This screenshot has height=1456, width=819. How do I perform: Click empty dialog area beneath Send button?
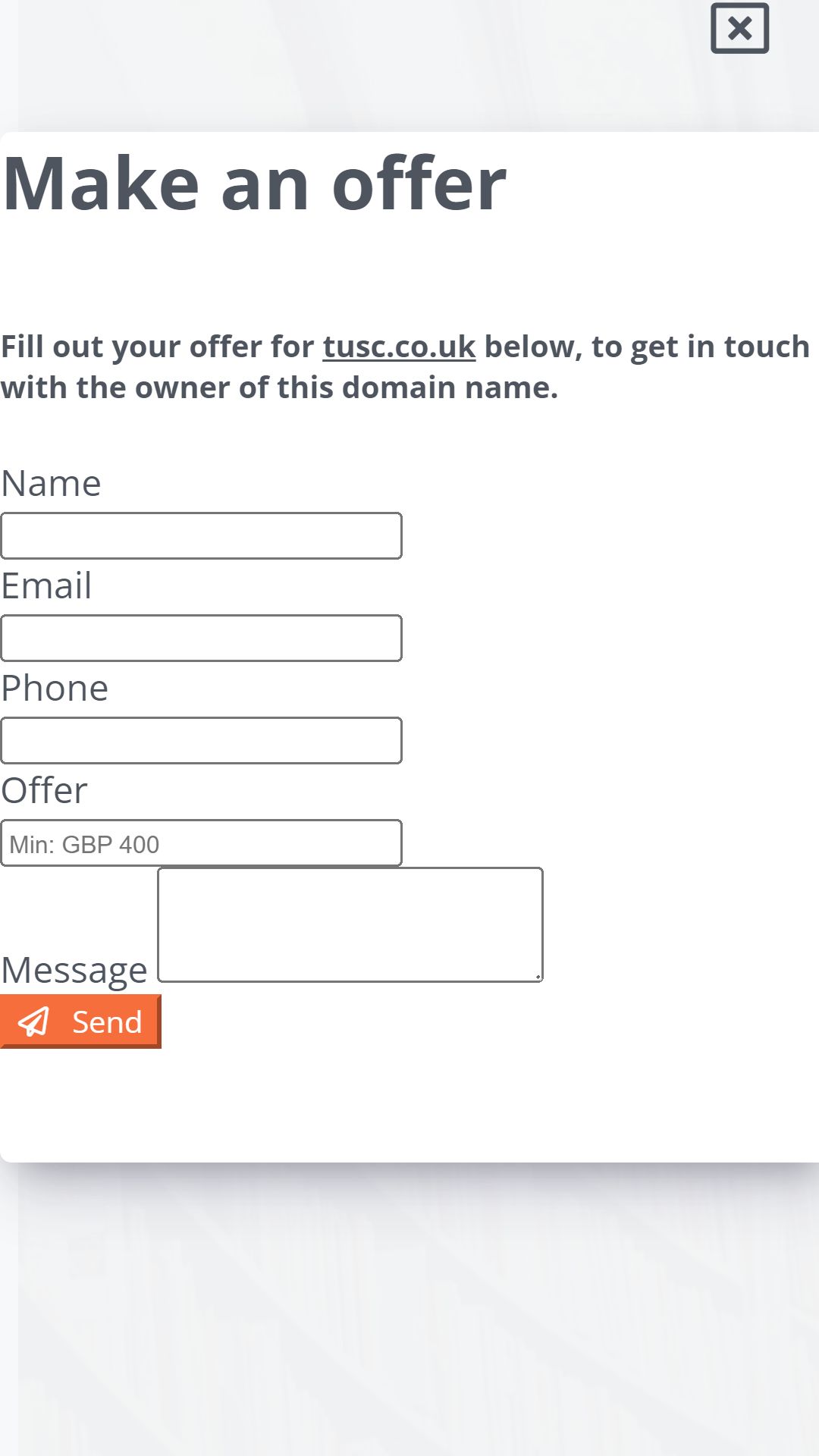coord(409,1103)
